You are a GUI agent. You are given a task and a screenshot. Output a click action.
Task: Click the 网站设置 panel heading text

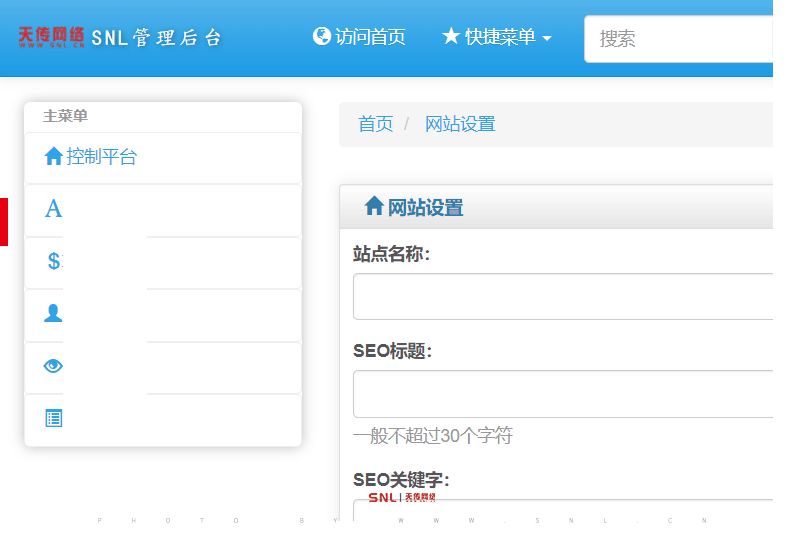[426, 208]
